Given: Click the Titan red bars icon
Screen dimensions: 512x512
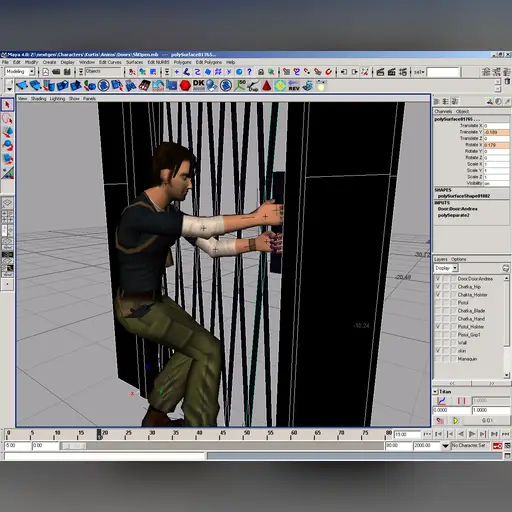Looking at the screenshot, I should tap(462, 401).
